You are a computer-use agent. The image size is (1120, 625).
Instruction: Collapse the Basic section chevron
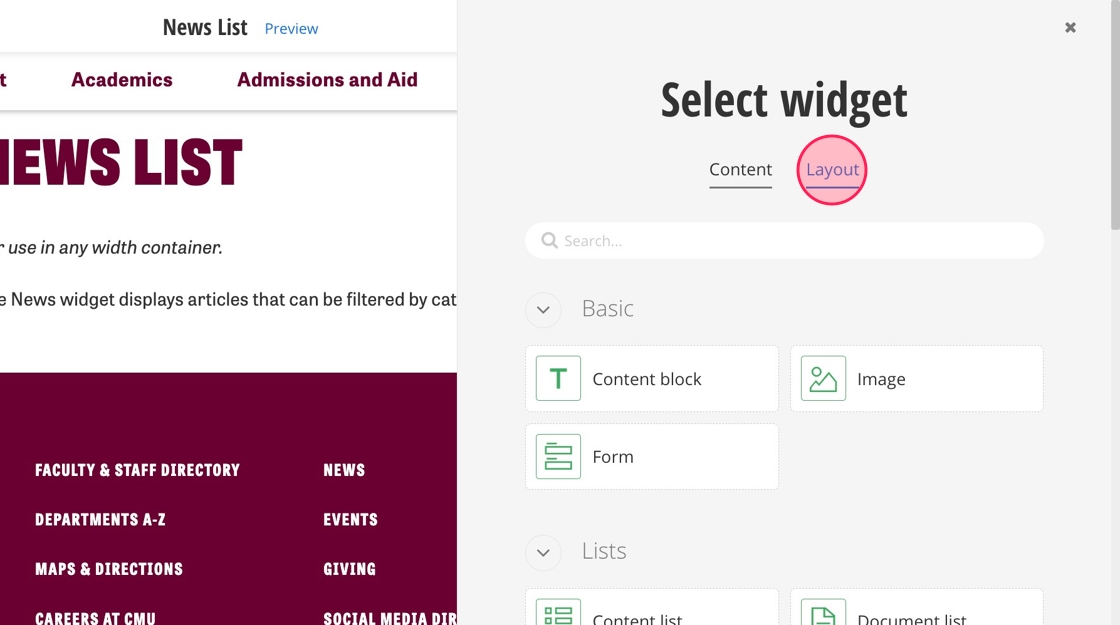pyautogui.click(x=543, y=309)
